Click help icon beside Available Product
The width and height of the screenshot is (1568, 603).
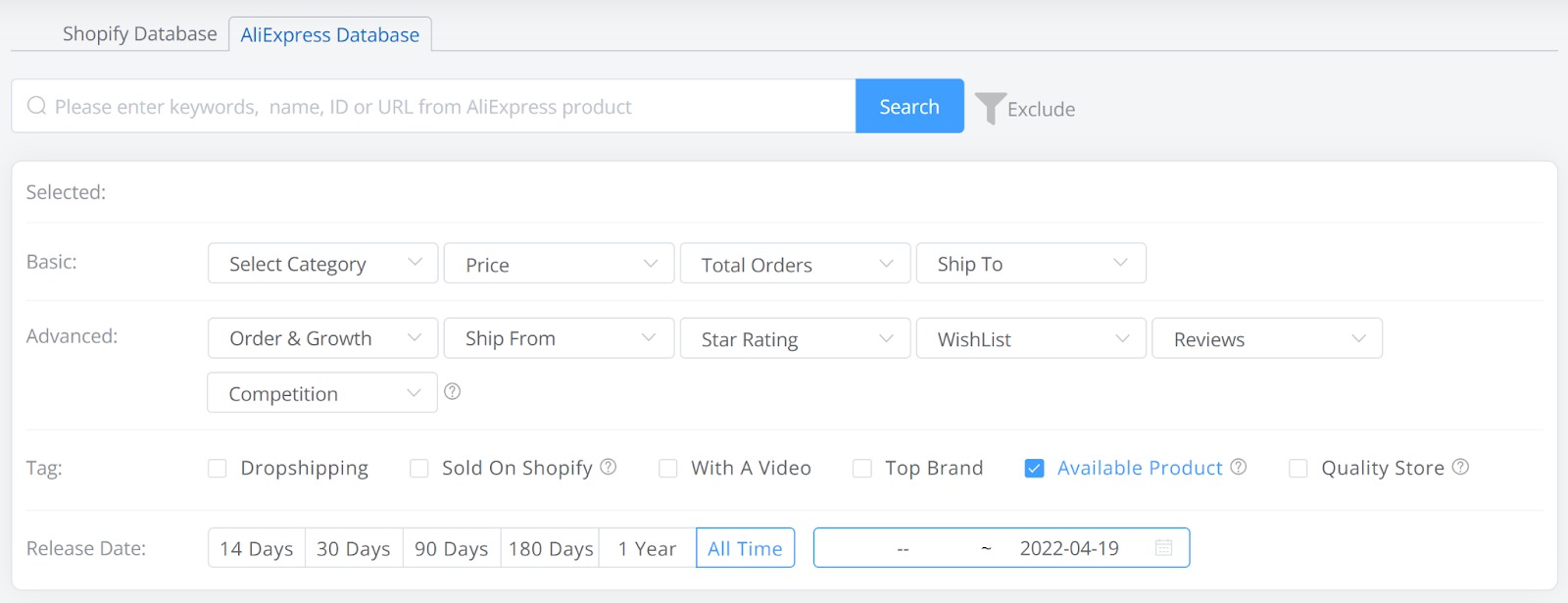tap(1239, 467)
